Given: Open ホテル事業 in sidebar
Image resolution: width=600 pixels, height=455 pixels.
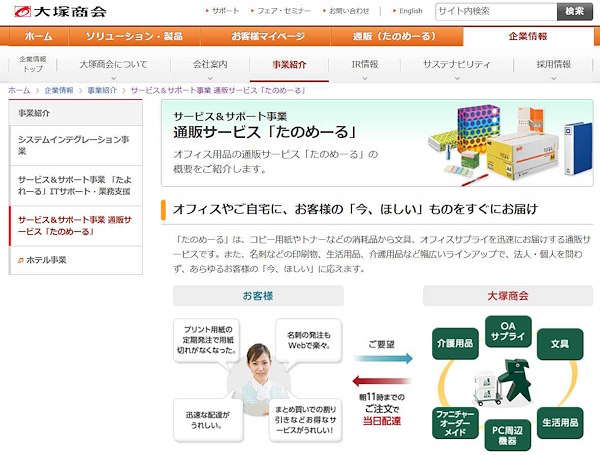Looking at the screenshot, I should [76, 260].
